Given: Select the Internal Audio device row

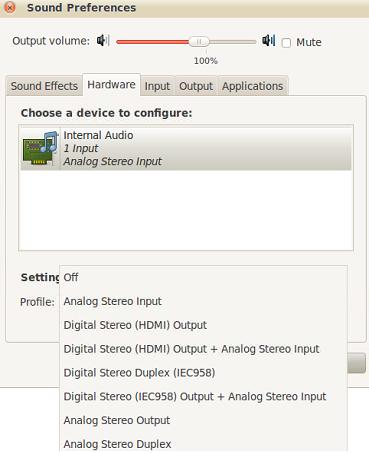Looking at the screenshot, I should coord(186,148).
